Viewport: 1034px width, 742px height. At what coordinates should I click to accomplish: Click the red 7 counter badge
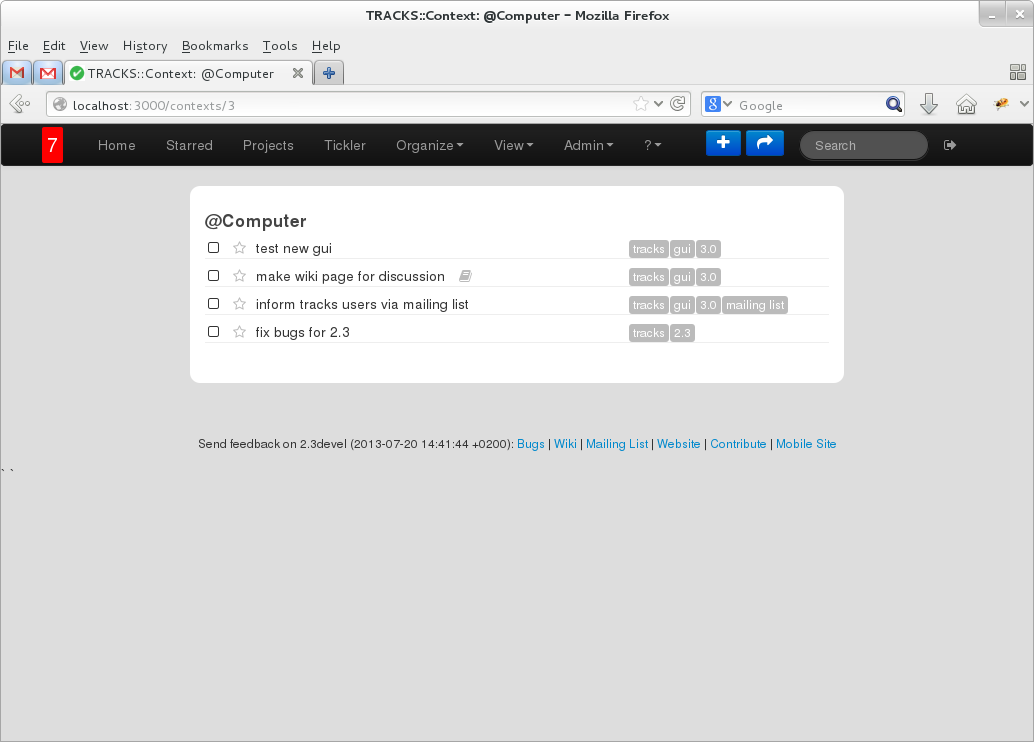click(x=52, y=145)
